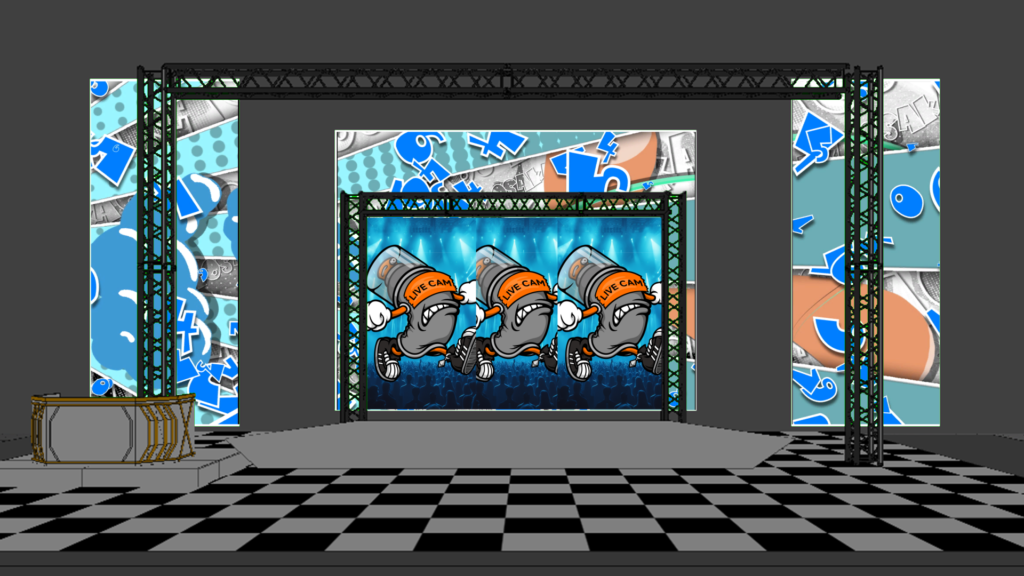
Task: Click the inner truss frame's left leg
Action: click(353, 310)
